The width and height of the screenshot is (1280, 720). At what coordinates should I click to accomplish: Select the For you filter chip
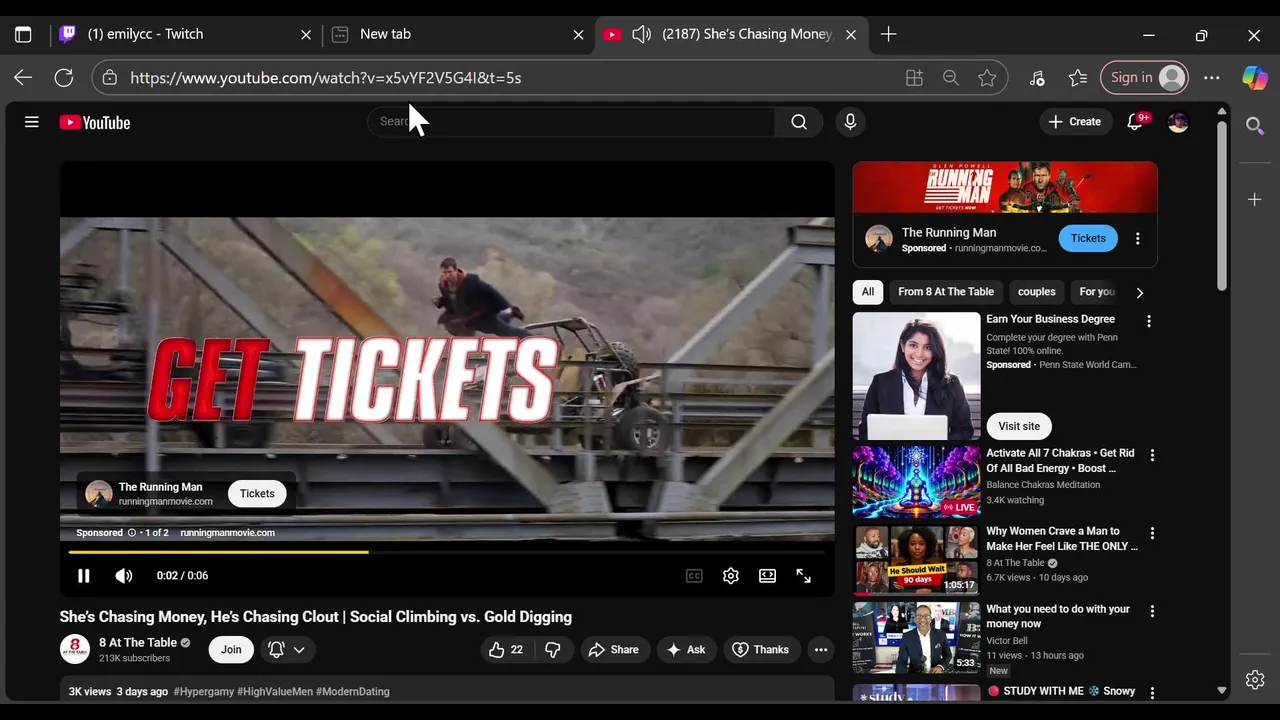[x=1097, y=292]
